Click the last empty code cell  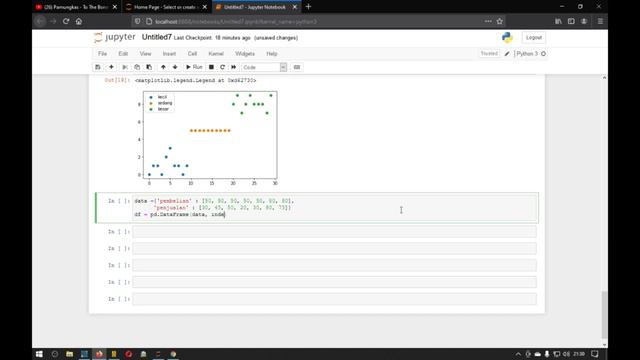pyautogui.click(x=334, y=299)
